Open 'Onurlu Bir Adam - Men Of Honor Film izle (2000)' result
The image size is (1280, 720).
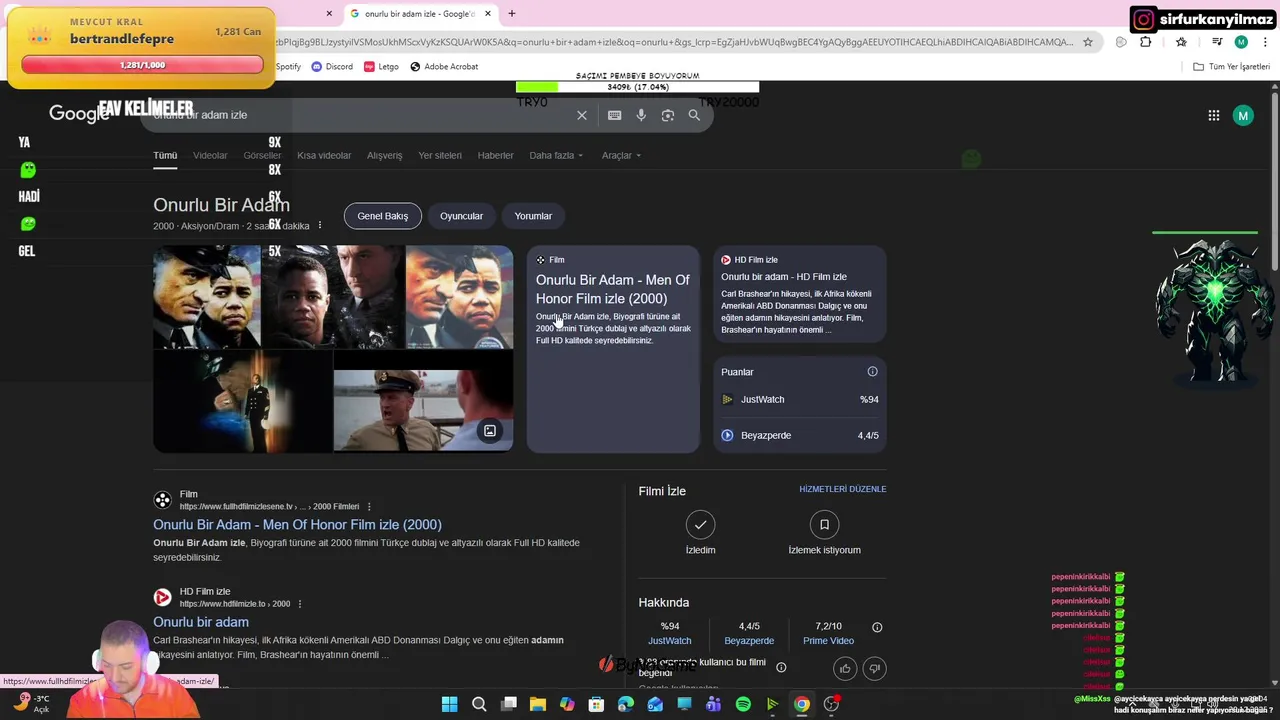(297, 525)
